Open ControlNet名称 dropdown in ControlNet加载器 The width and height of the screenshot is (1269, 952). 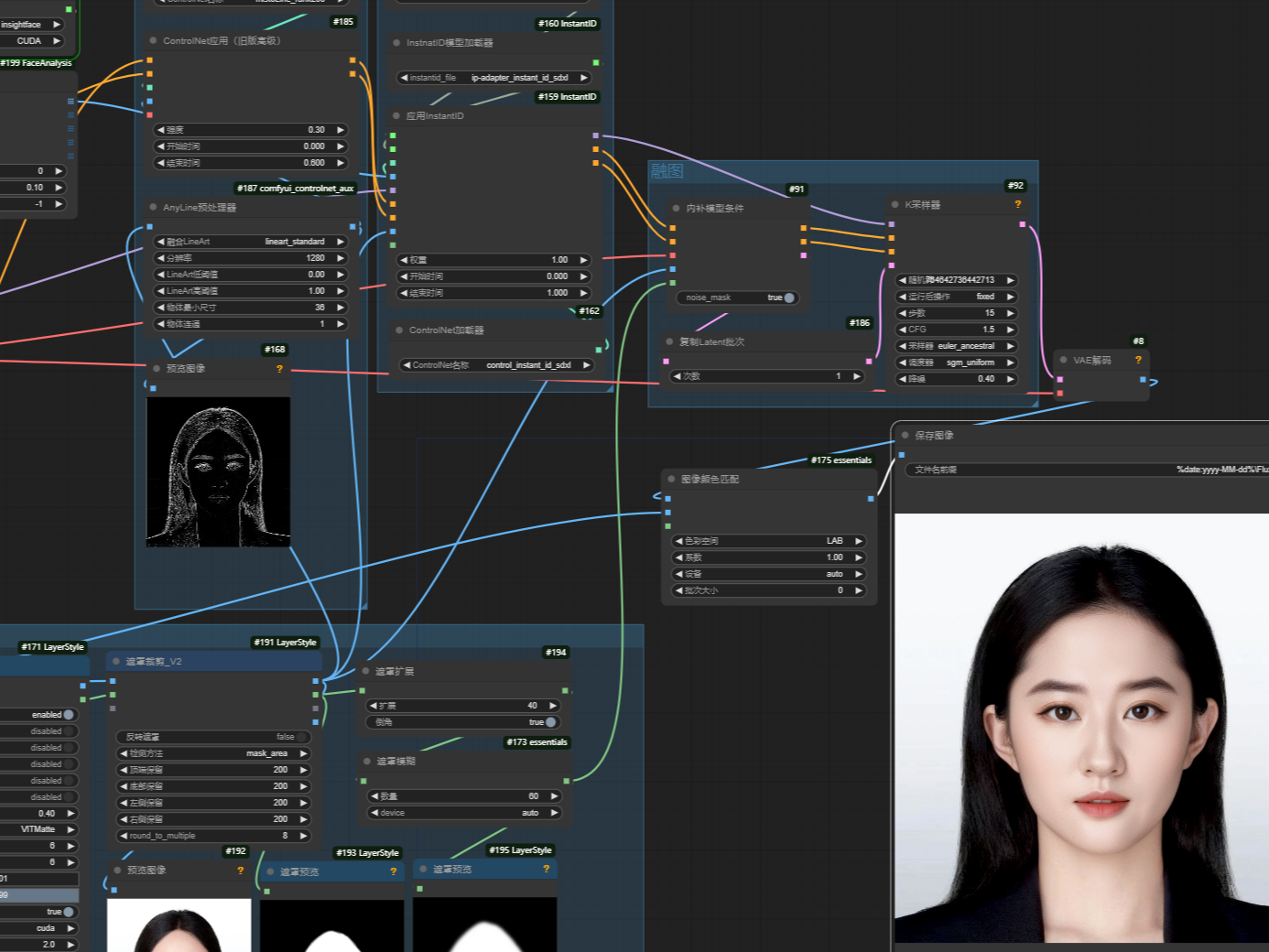click(497, 364)
